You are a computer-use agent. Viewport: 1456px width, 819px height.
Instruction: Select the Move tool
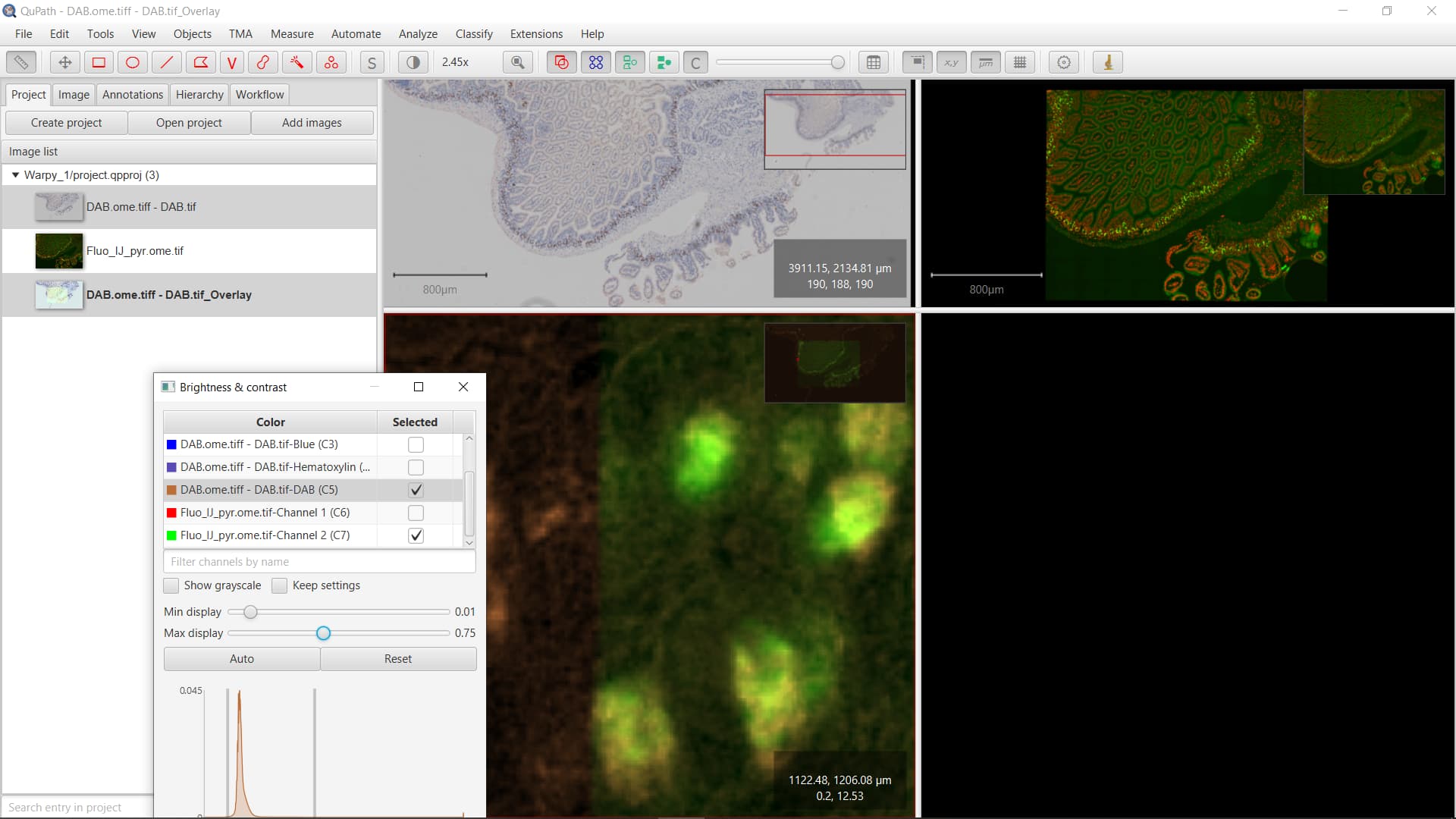point(64,62)
